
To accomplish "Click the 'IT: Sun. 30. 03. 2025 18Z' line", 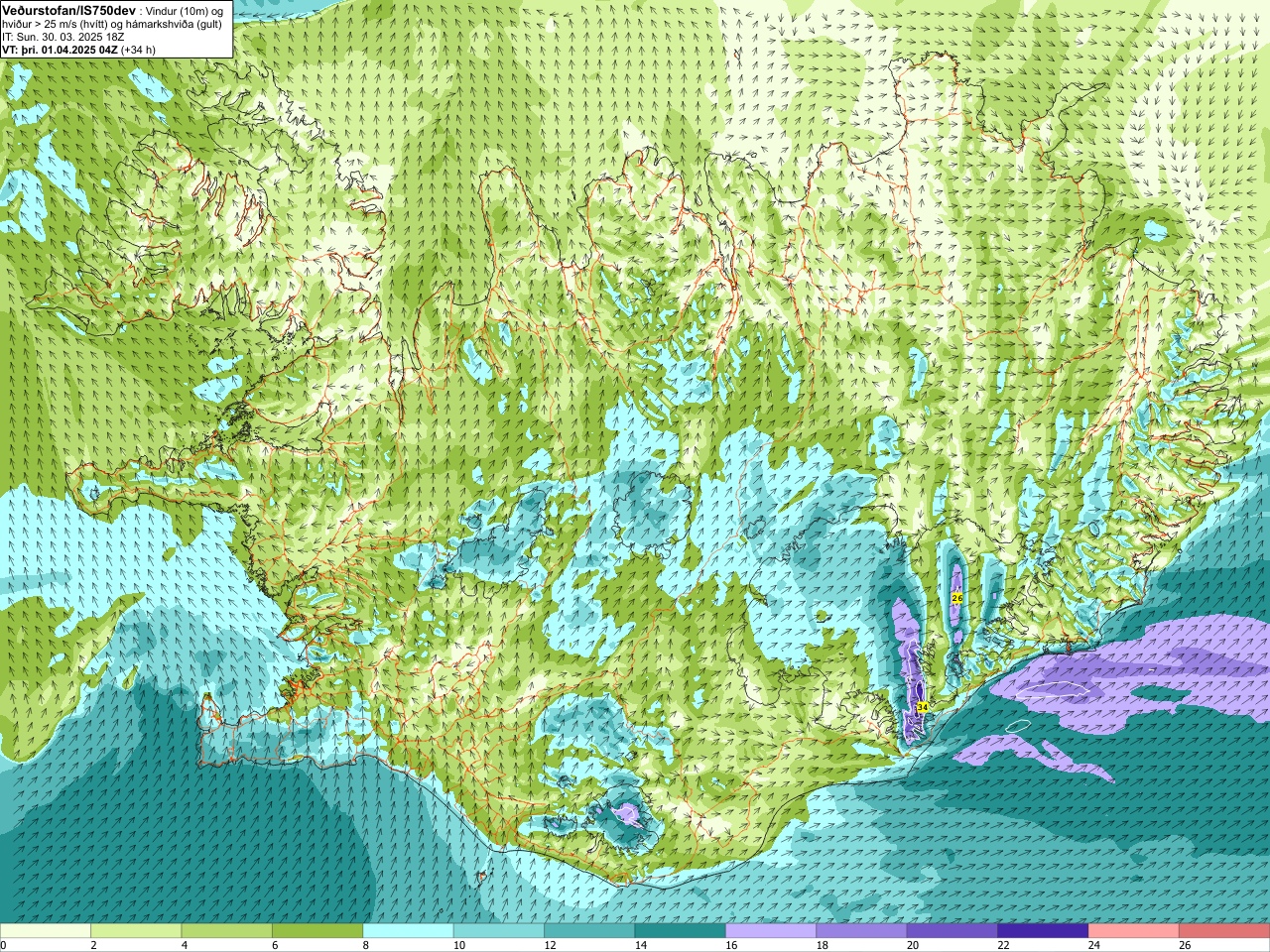I will [63, 37].
